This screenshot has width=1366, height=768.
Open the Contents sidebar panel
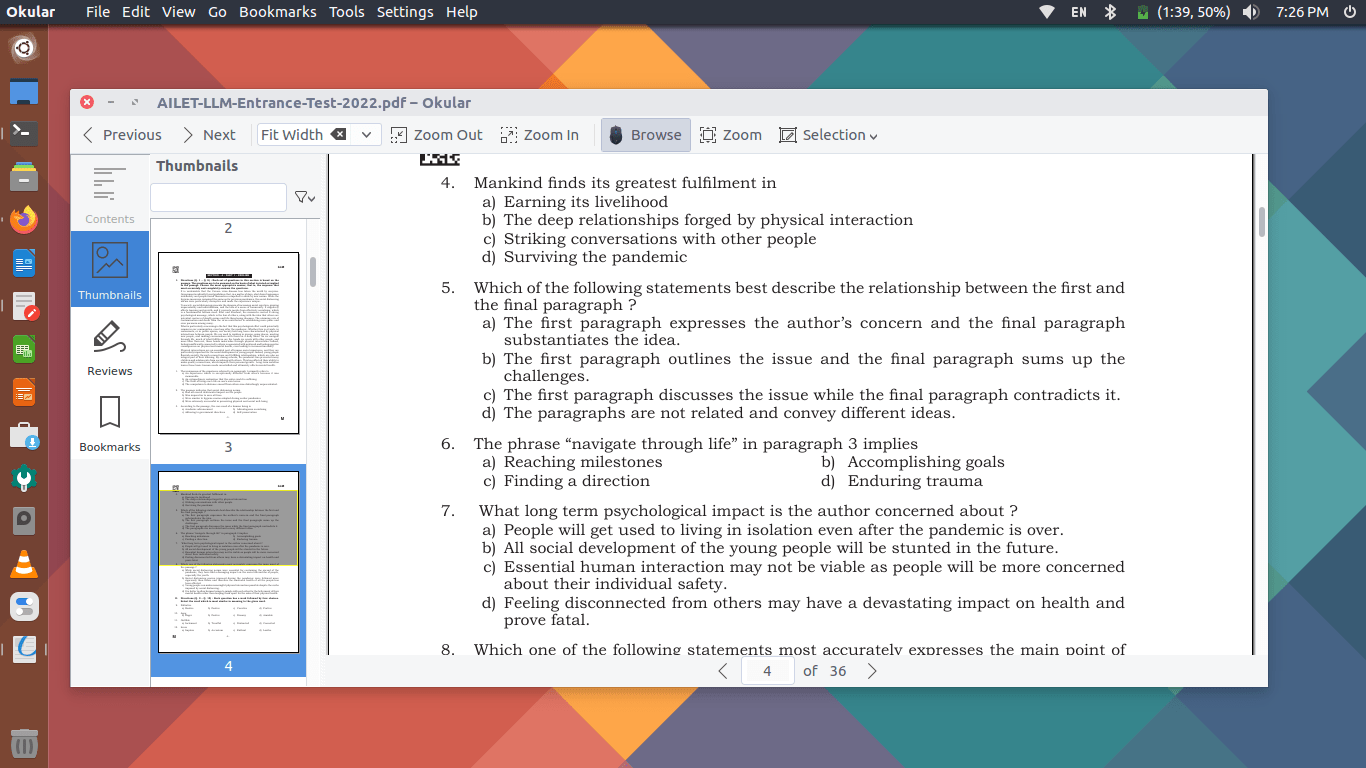click(109, 193)
